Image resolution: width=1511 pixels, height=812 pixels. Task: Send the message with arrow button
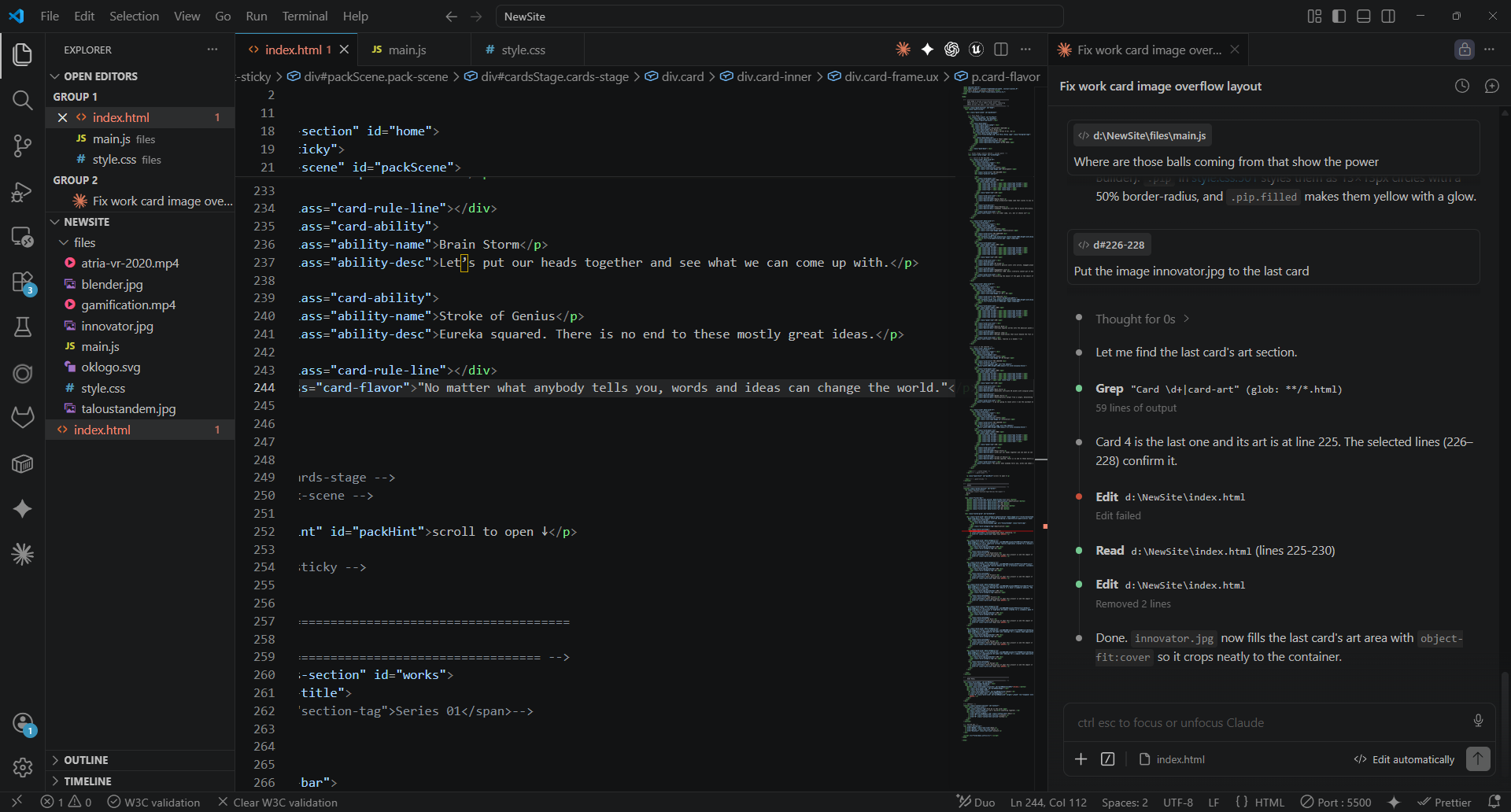click(x=1478, y=759)
